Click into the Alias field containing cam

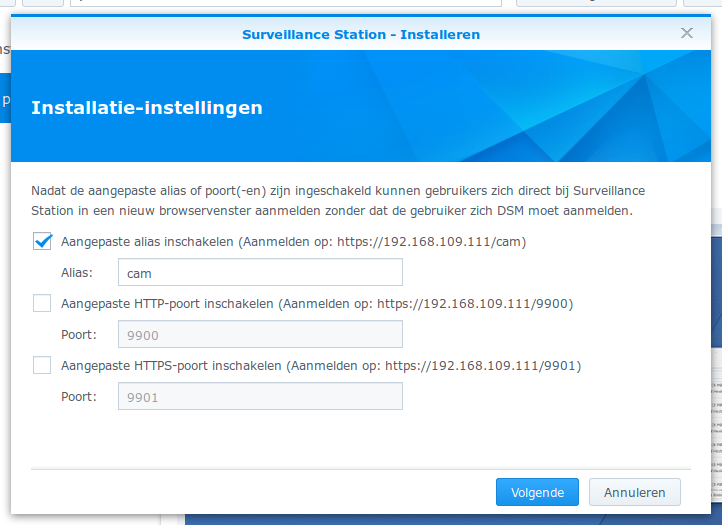click(x=260, y=272)
